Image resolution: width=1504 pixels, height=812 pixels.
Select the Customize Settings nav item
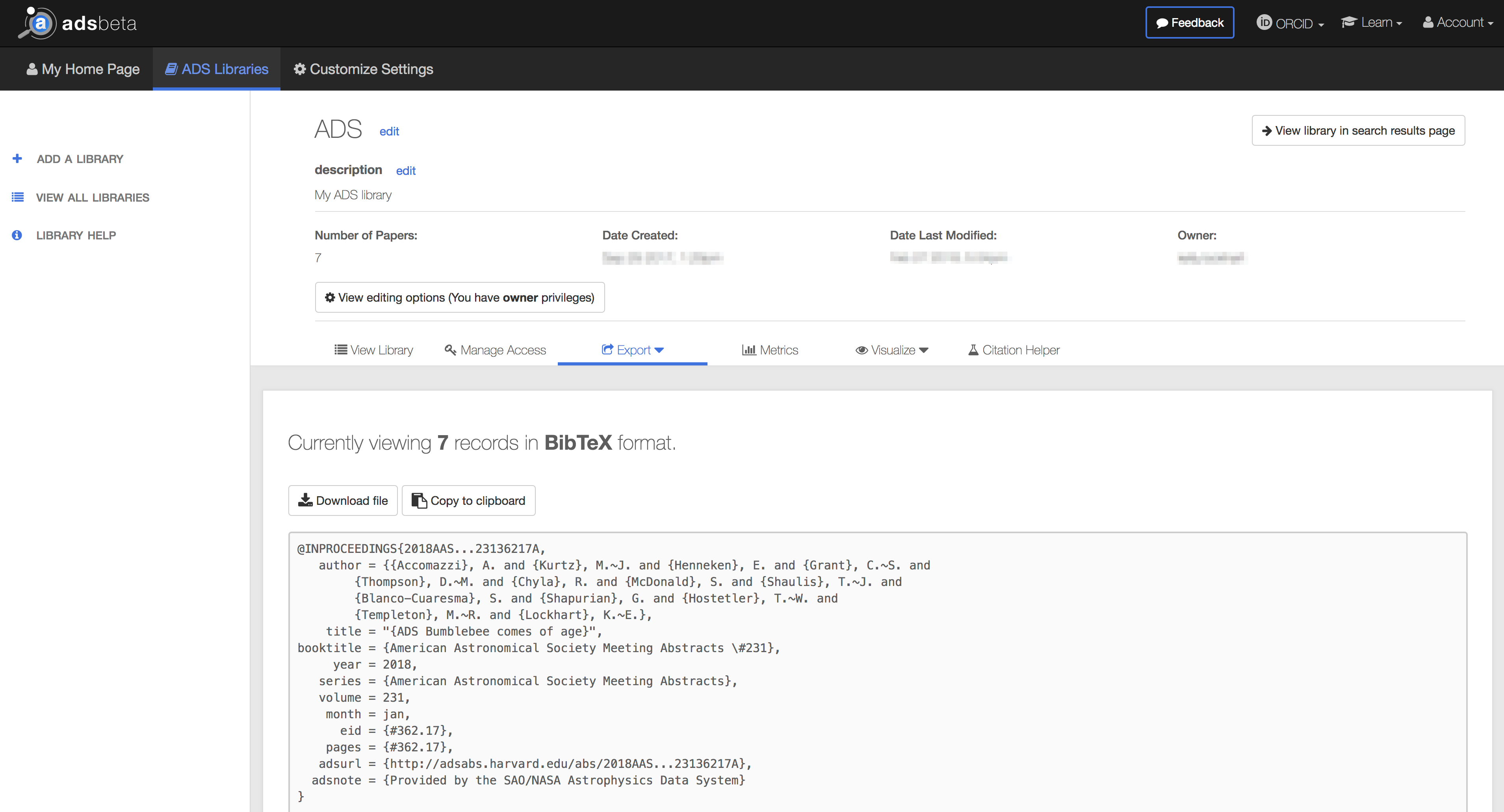pos(363,69)
